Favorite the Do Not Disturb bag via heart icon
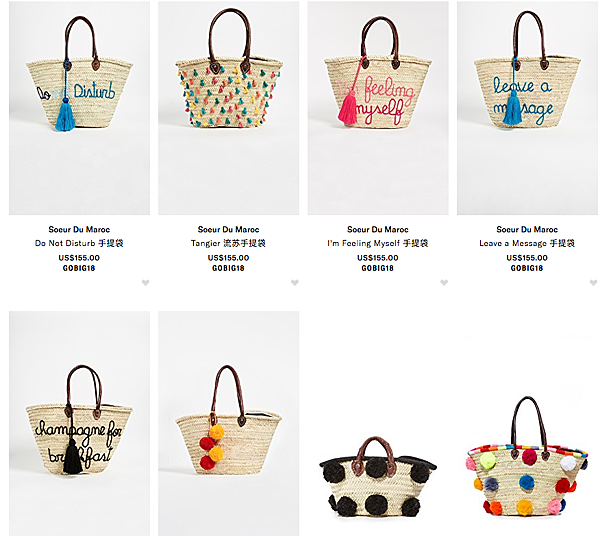Screen dimensions: 600x536 (145, 283)
